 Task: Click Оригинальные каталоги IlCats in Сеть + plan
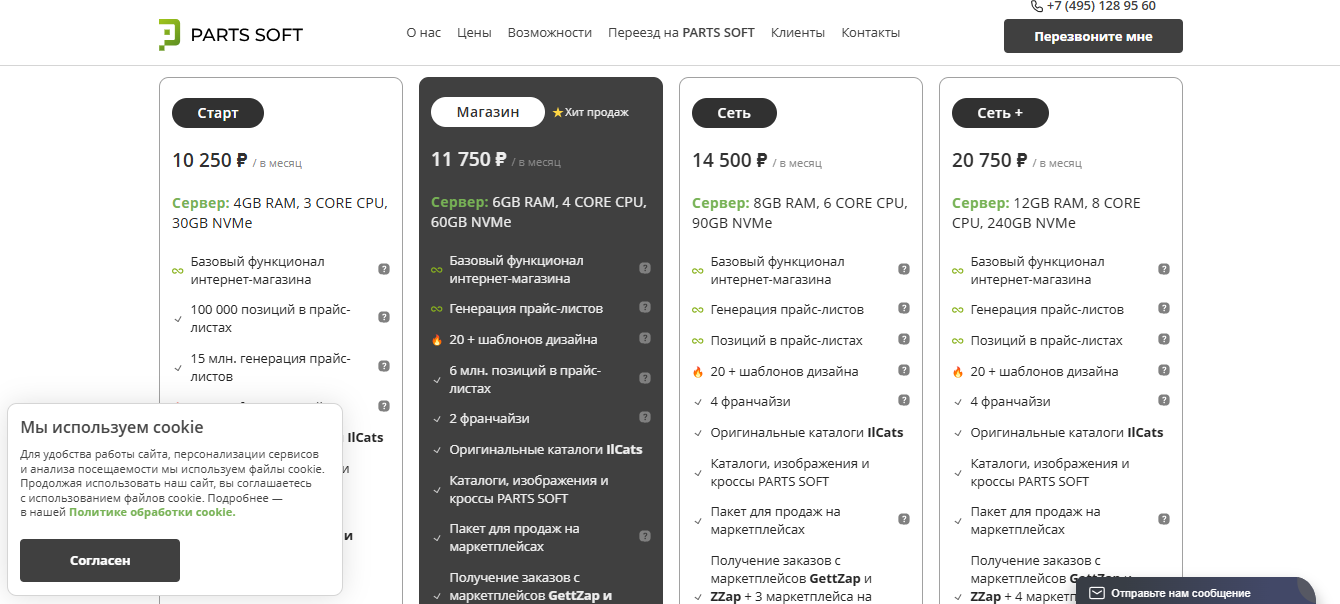click(1067, 432)
